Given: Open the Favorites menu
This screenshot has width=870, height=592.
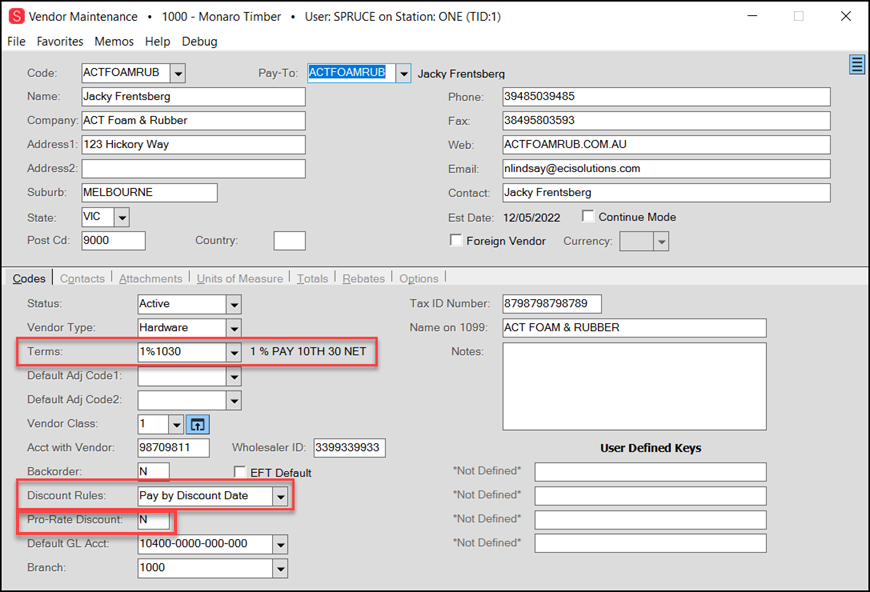Looking at the screenshot, I should click(x=60, y=42).
